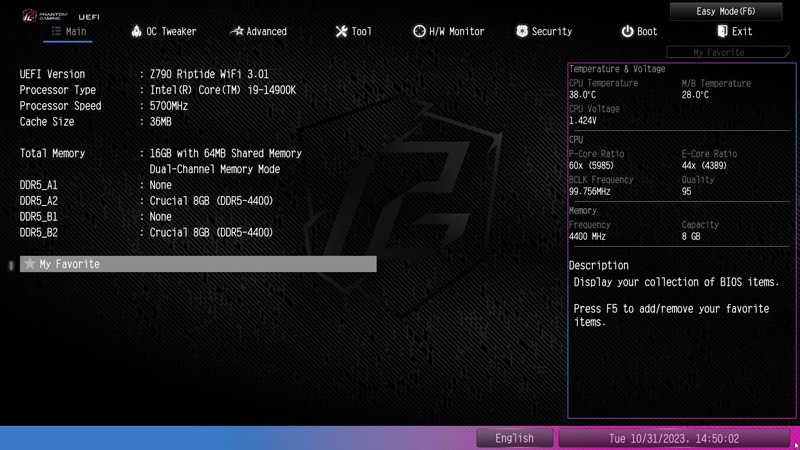Click the Boot power icon
The height and width of the screenshot is (450, 800).
(x=627, y=31)
